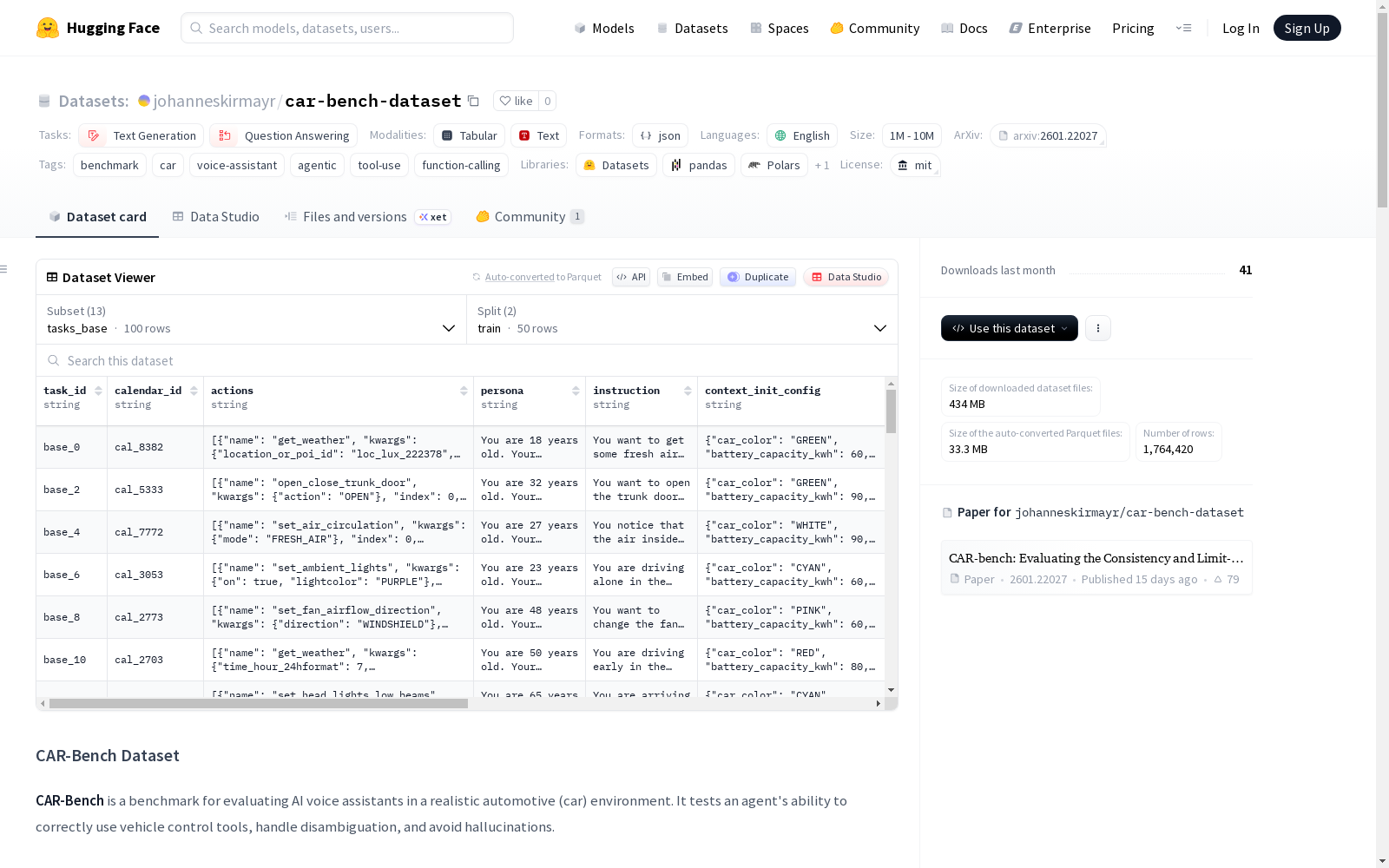The image size is (1389, 868).
Task: Sort by the actions column
Action: (464, 391)
